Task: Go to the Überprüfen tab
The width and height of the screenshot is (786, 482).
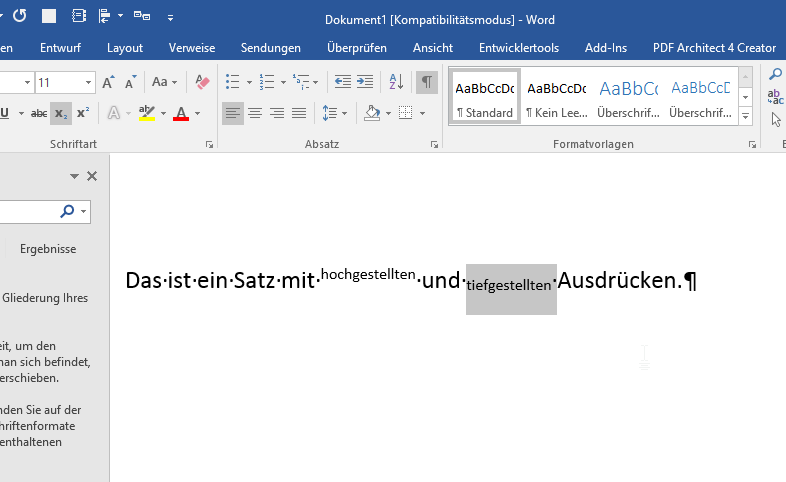Action: (357, 48)
